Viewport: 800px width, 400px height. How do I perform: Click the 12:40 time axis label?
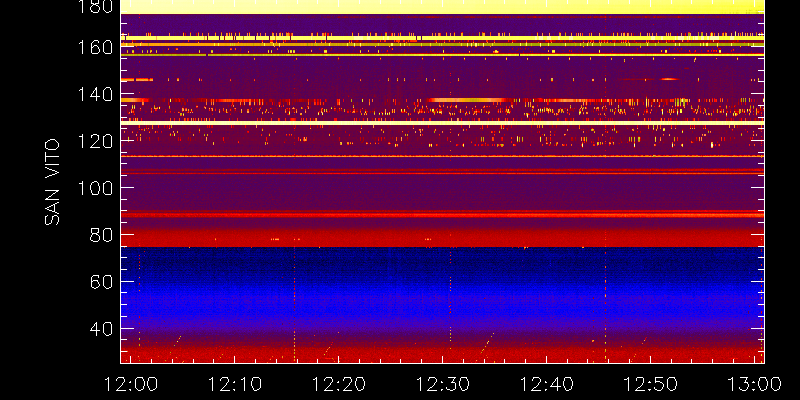547,384
